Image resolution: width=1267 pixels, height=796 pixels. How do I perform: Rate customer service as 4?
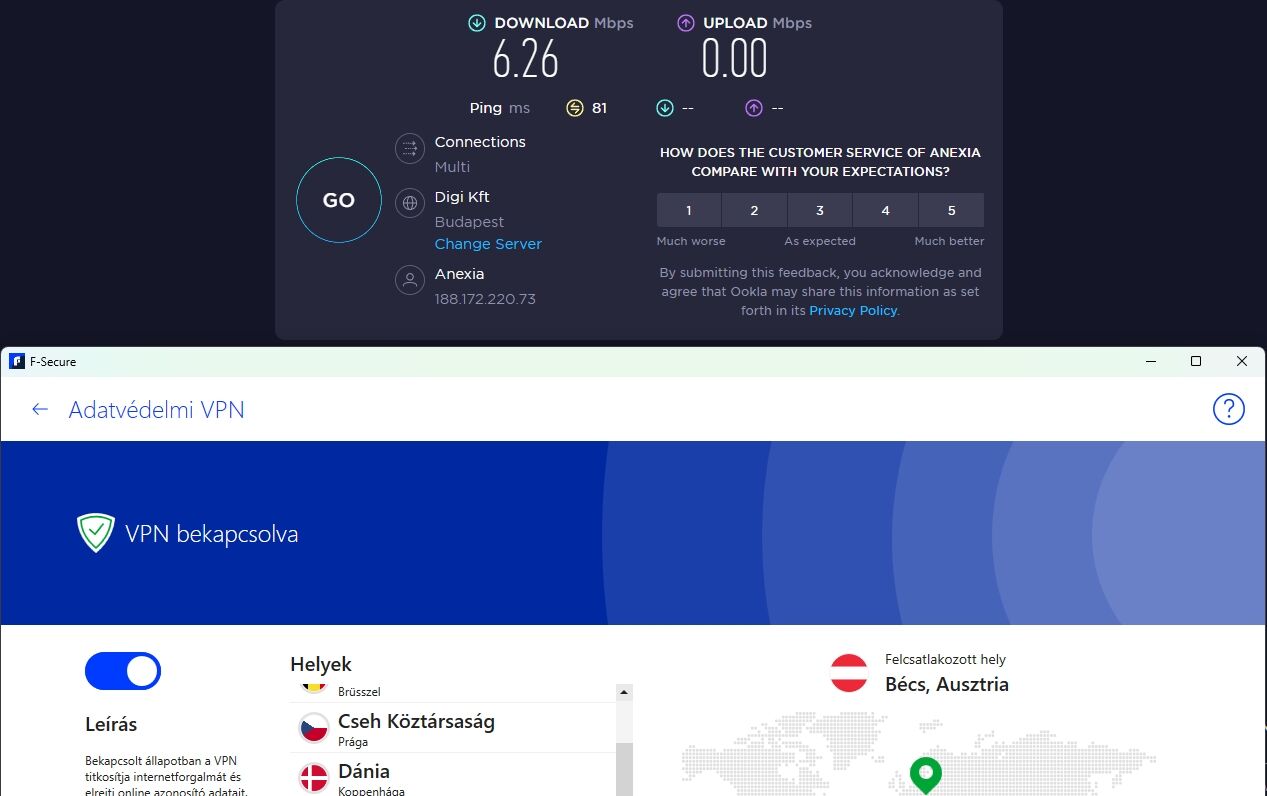(x=885, y=211)
